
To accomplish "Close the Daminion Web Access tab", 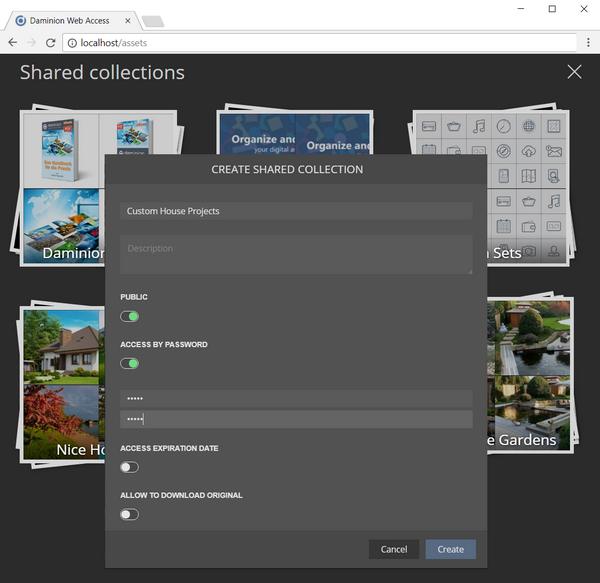I will click(128, 21).
